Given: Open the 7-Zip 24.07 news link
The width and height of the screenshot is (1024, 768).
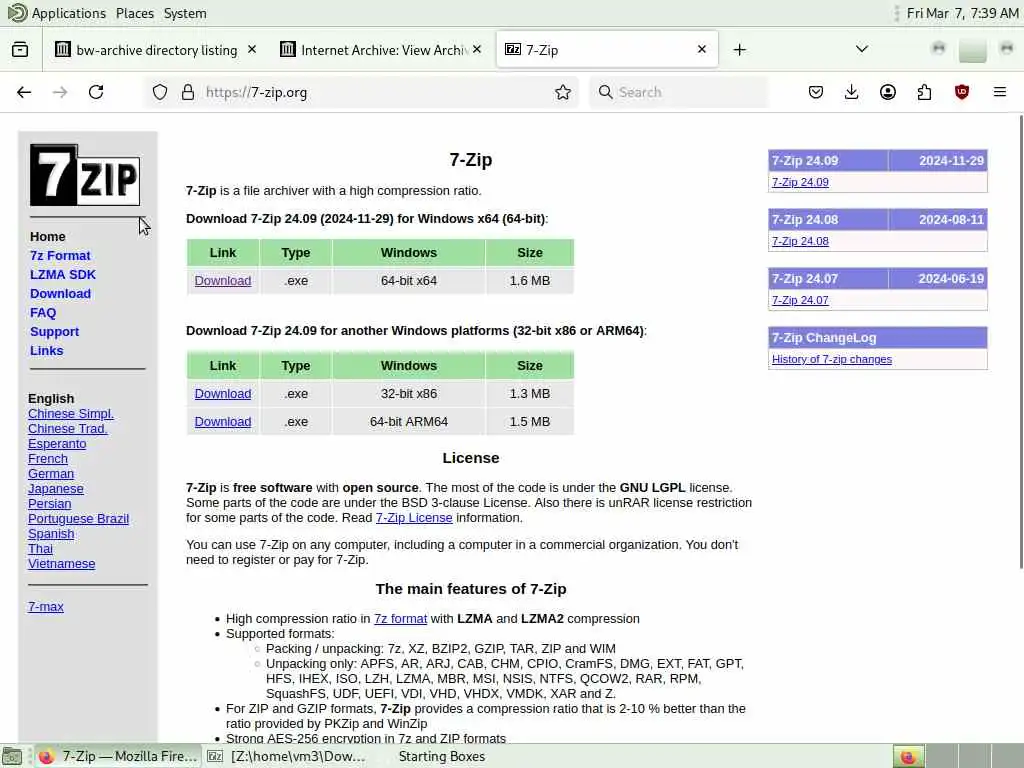Looking at the screenshot, I should click(x=800, y=300).
